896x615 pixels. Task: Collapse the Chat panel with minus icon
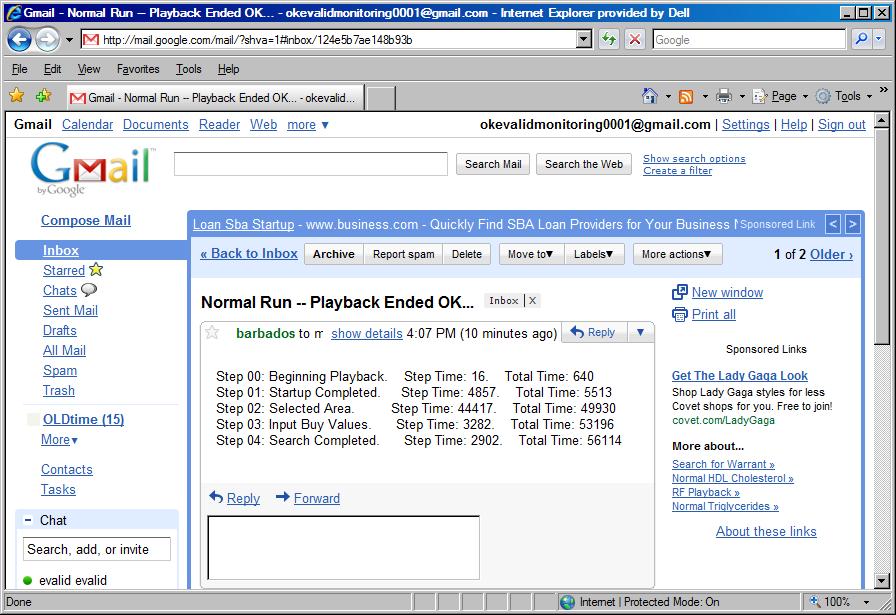tap(27, 520)
